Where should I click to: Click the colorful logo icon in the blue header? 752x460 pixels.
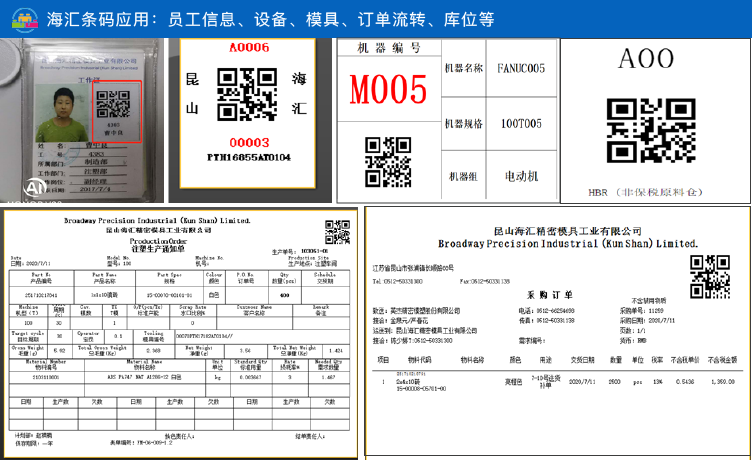(24, 19)
